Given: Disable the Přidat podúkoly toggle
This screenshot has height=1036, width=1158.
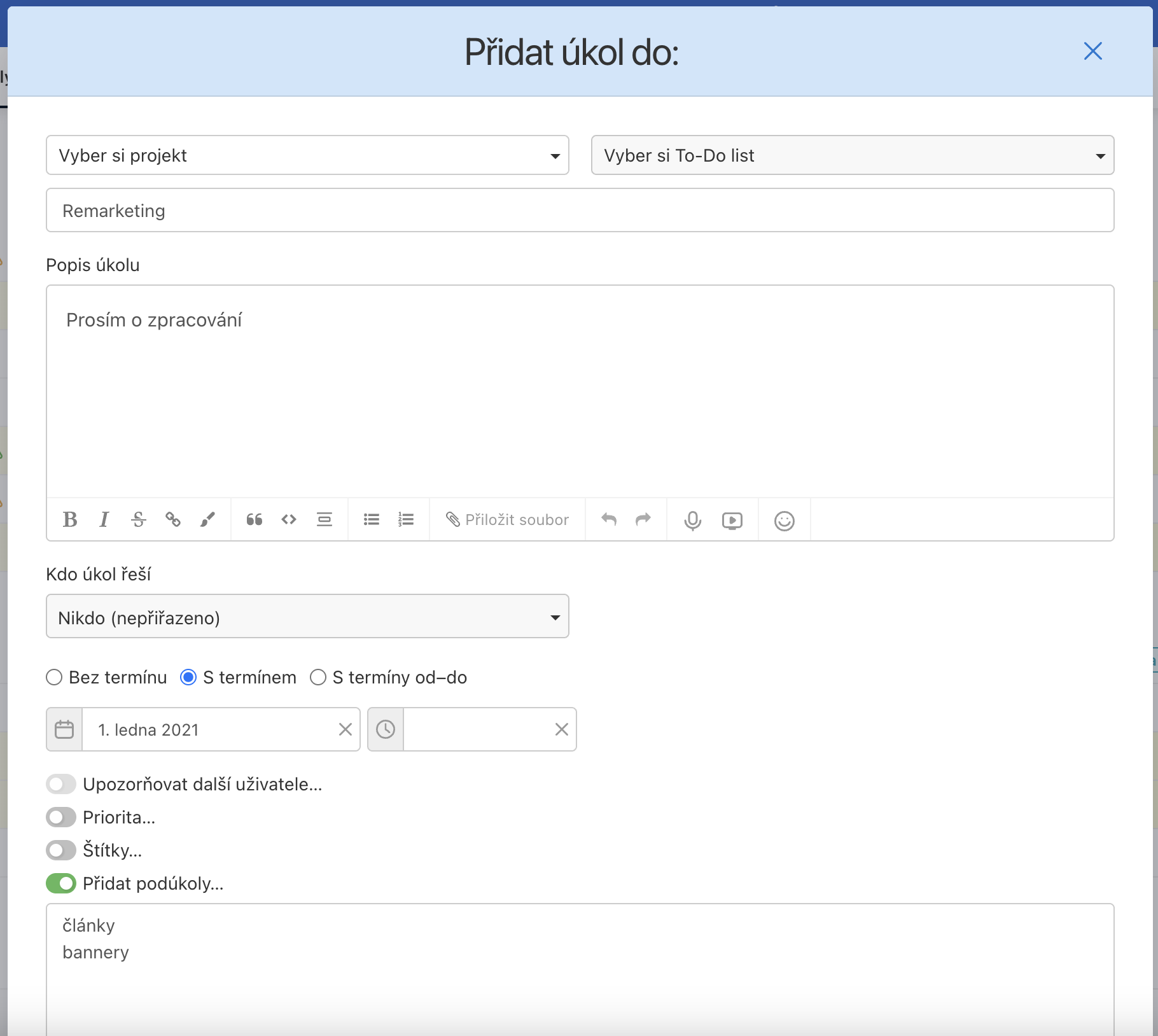Looking at the screenshot, I should 61,883.
